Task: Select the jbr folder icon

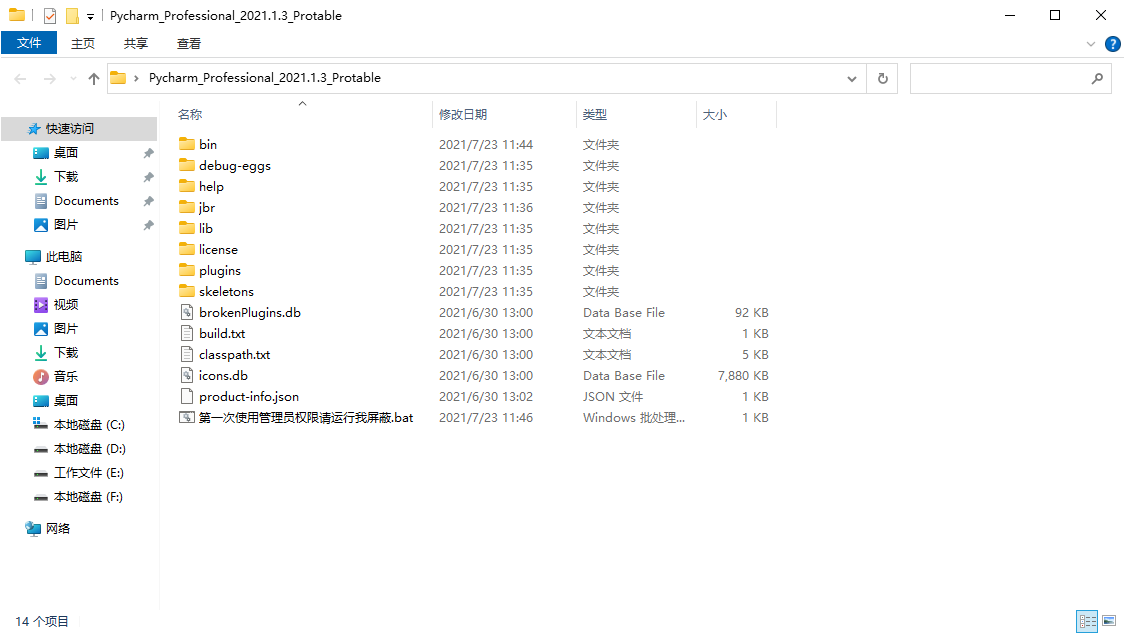Action: click(x=187, y=207)
